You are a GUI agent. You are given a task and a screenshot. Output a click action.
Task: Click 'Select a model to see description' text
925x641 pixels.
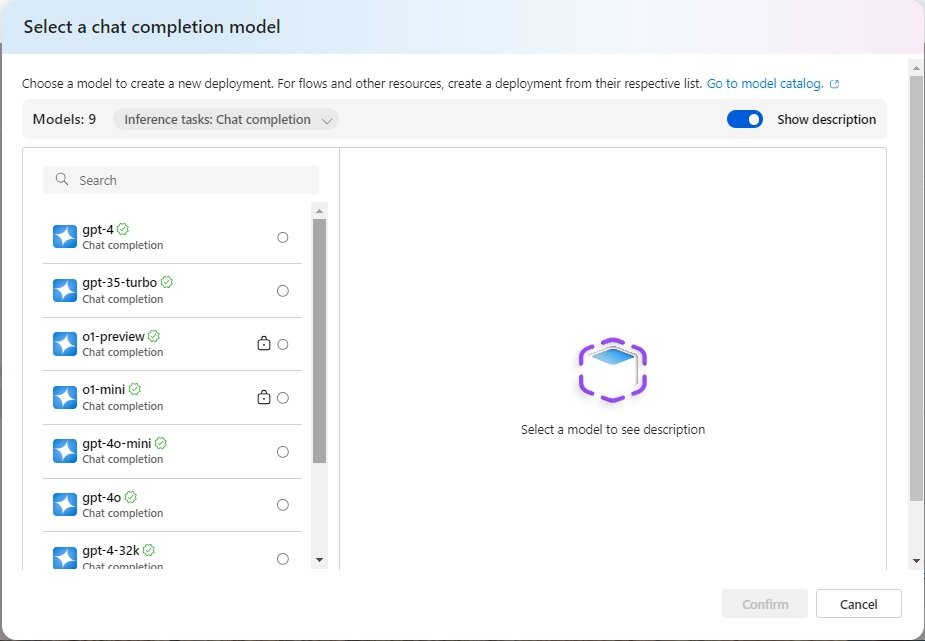(613, 429)
